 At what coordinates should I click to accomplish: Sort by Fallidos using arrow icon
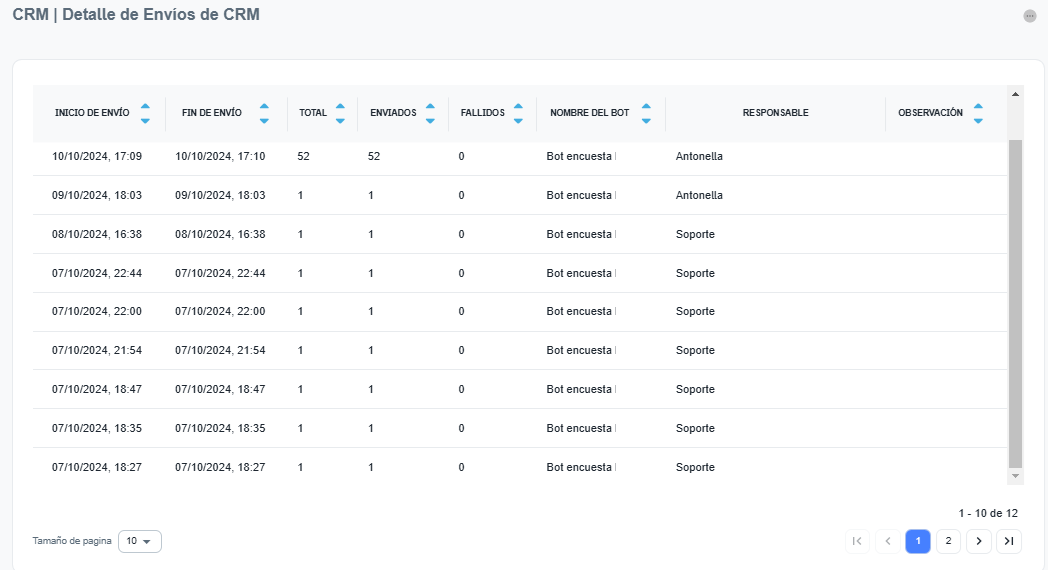[x=518, y=113]
